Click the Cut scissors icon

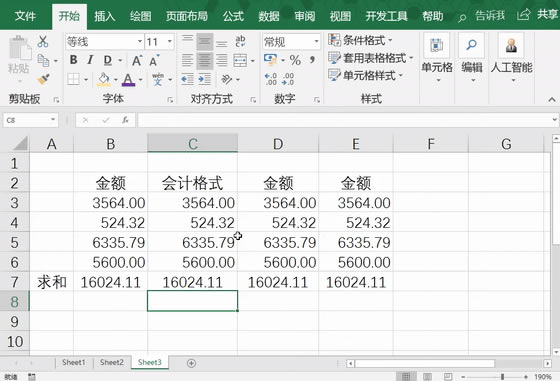[x=43, y=41]
